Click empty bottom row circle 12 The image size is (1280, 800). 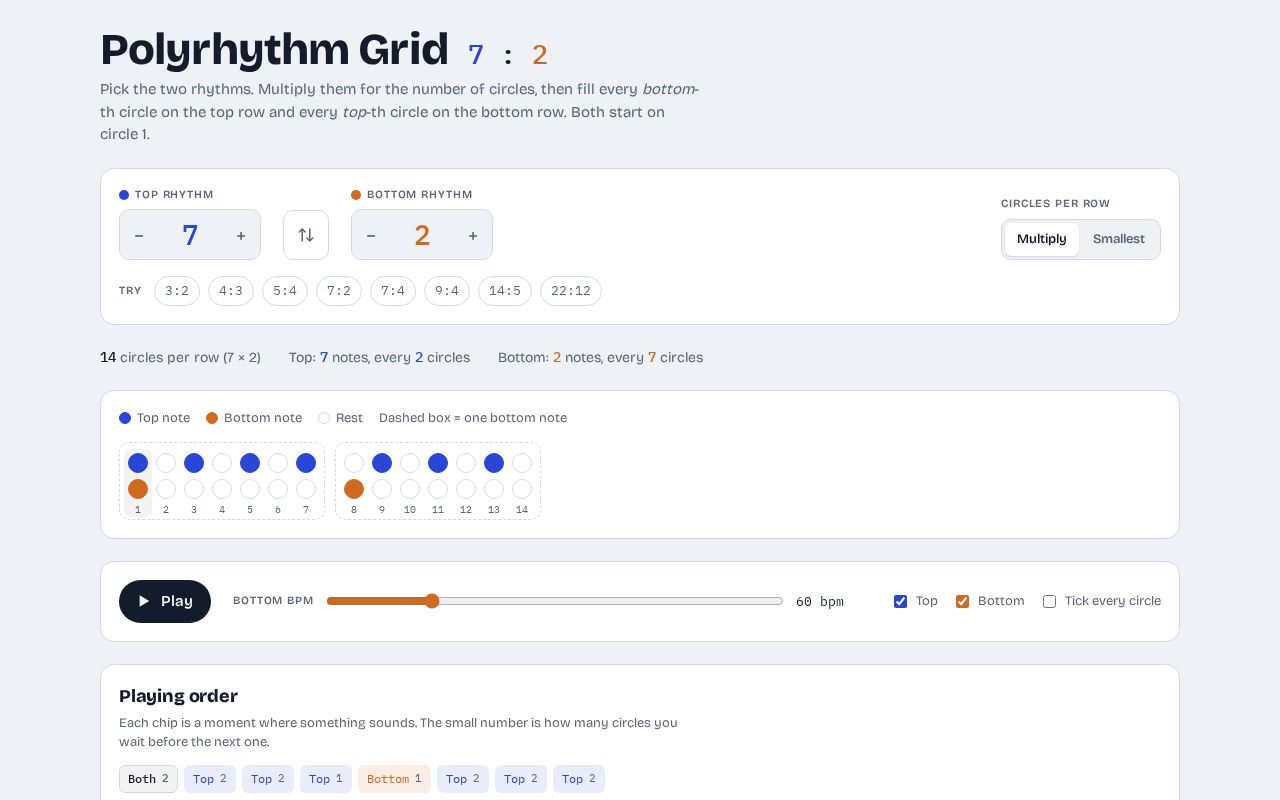466,489
